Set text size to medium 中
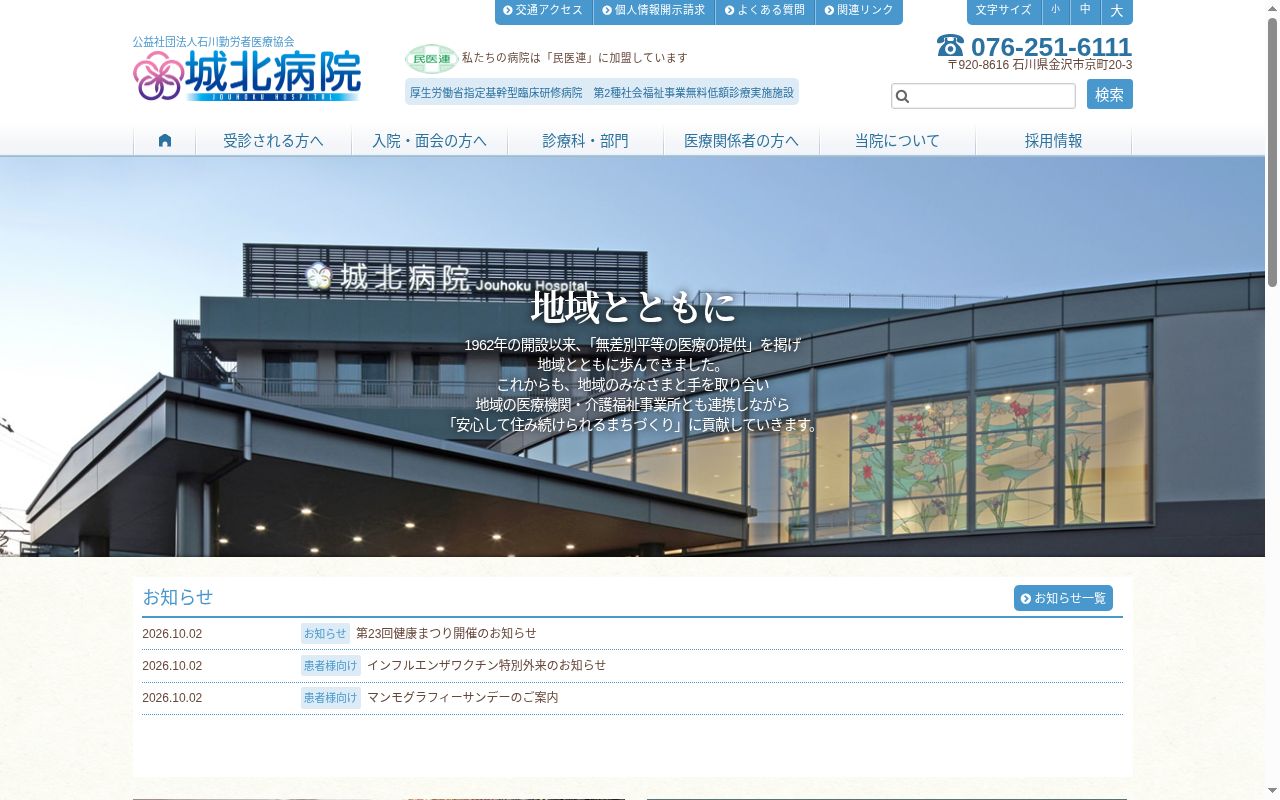 coord(1085,10)
